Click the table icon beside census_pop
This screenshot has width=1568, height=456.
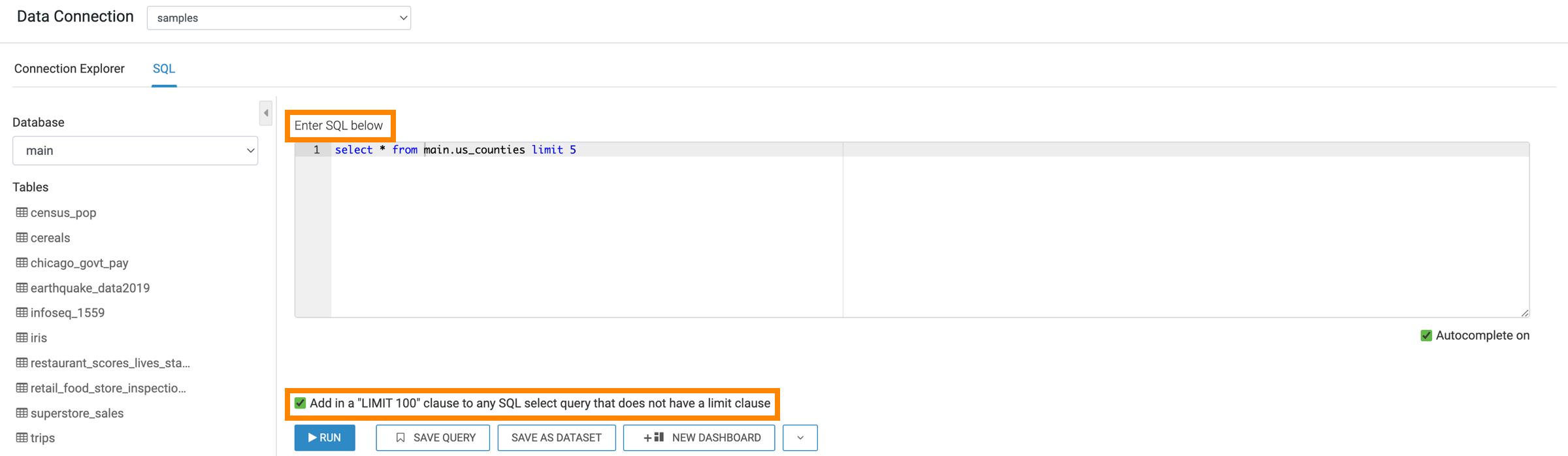coord(22,212)
